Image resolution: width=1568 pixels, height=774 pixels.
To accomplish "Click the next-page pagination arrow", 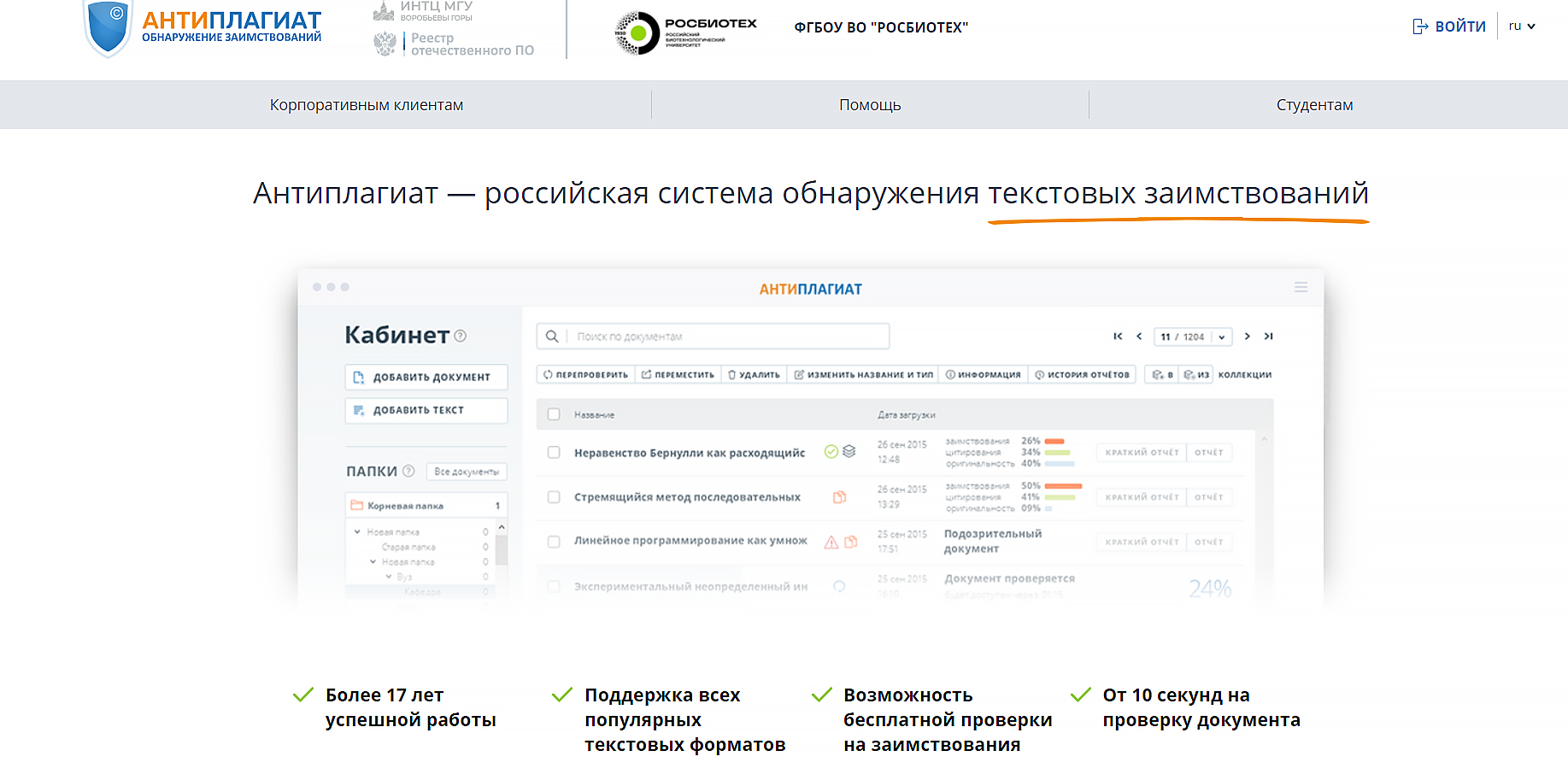I will coord(1248,337).
